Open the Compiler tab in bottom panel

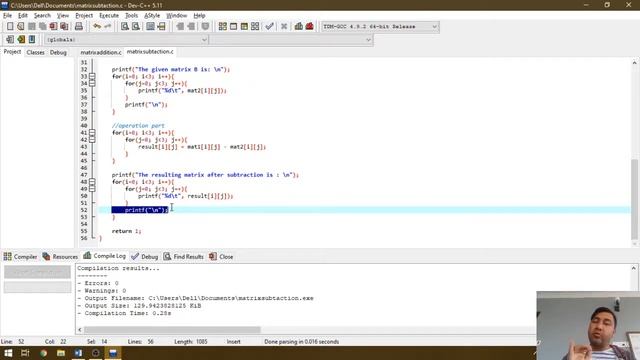(20, 256)
